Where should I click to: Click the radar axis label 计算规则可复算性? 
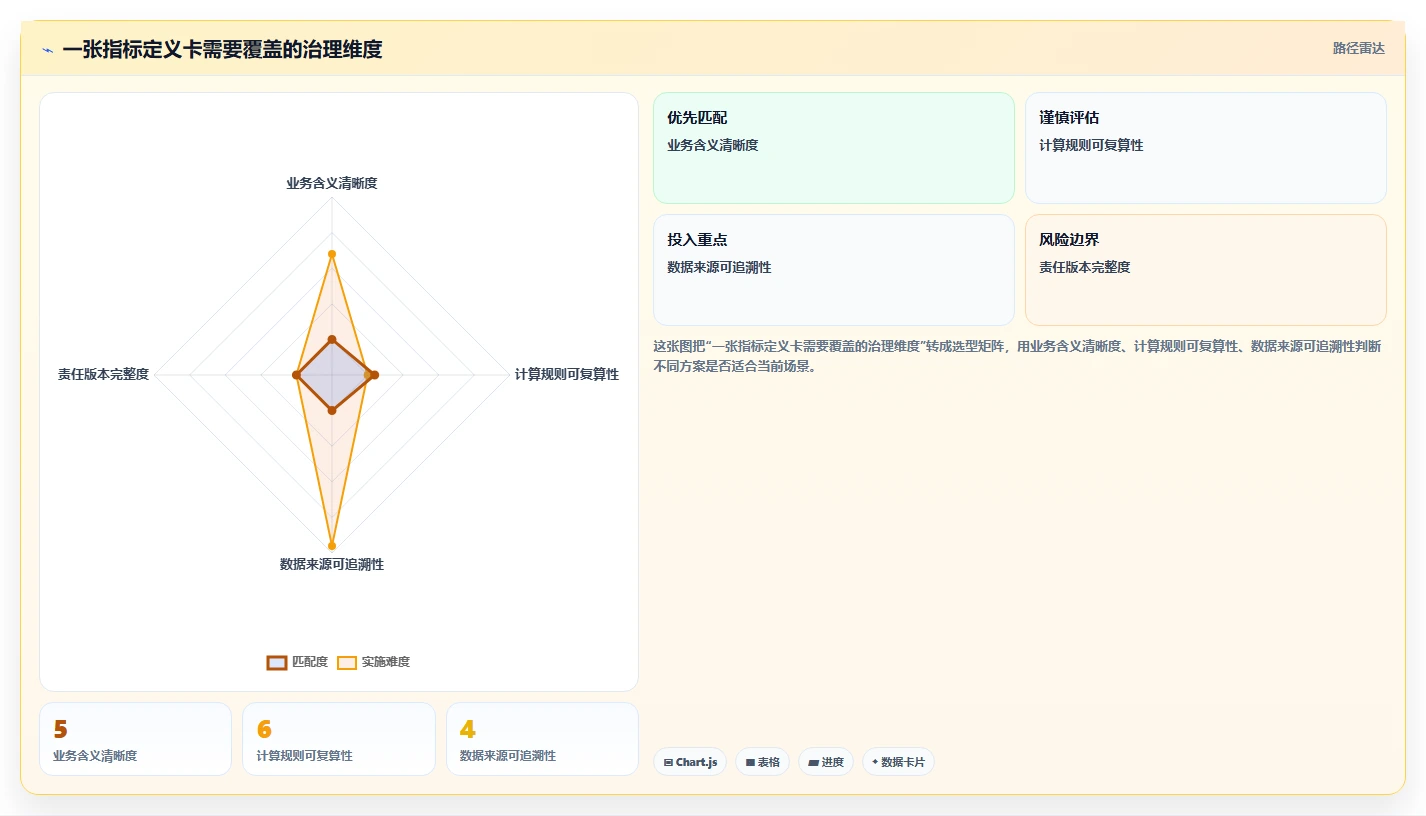point(567,374)
